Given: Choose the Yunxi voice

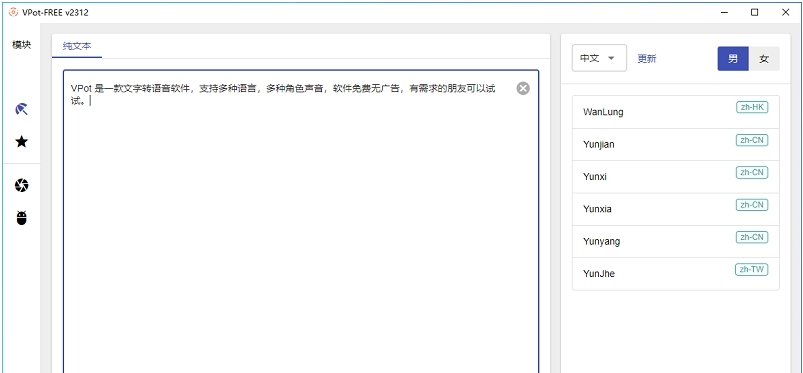Looking at the screenshot, I should click(675, 176).
